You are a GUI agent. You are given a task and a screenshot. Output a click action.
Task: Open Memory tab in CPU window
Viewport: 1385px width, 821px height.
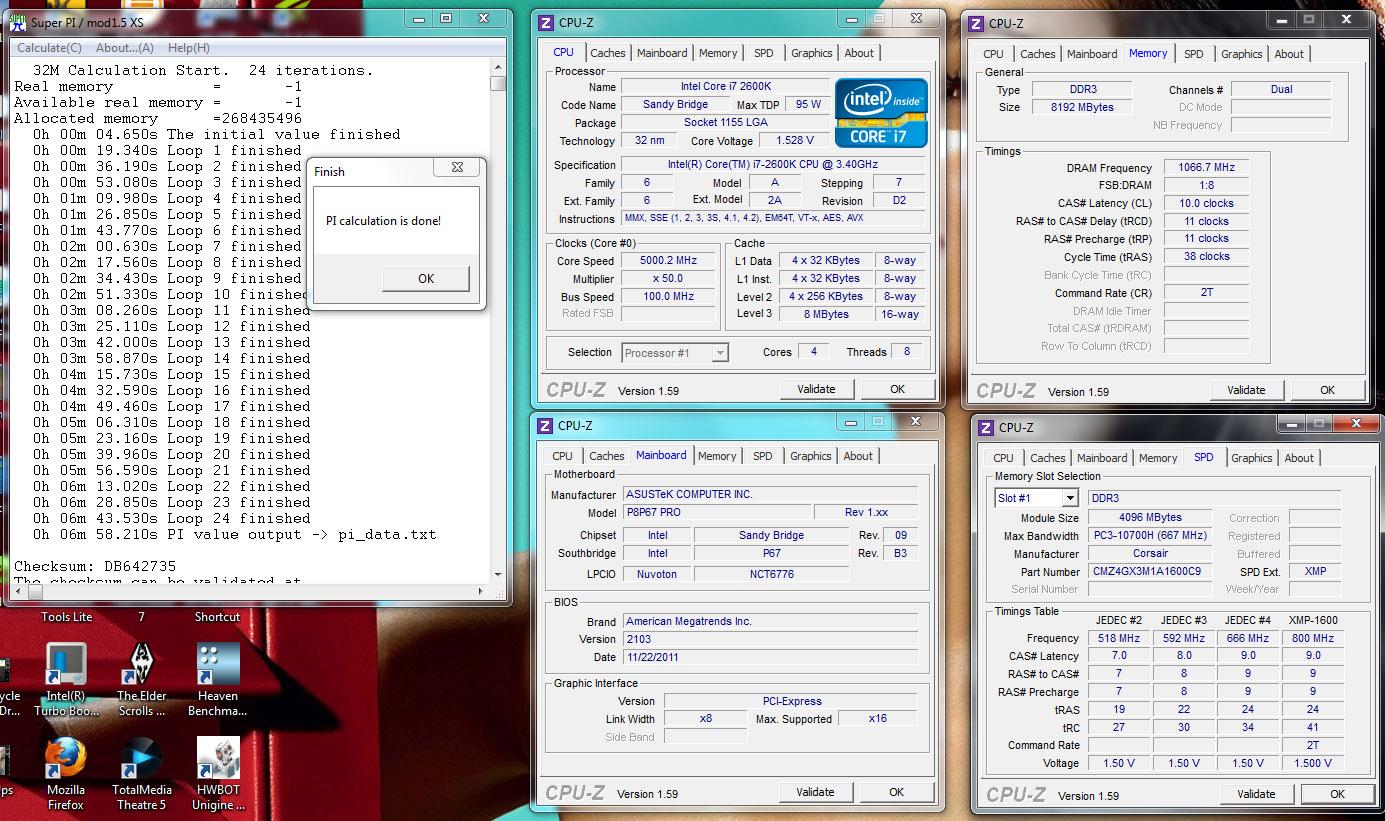[718, 53]
